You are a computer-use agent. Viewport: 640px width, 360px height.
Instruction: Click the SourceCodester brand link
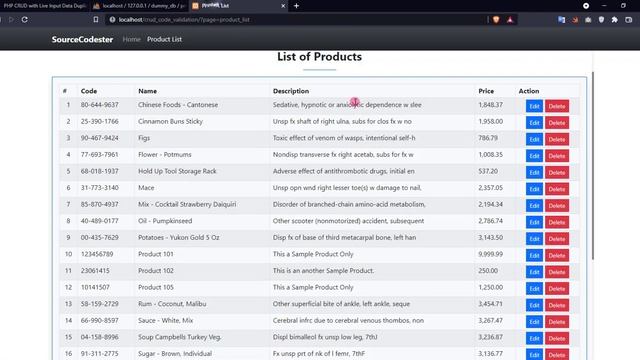(82, 39)
